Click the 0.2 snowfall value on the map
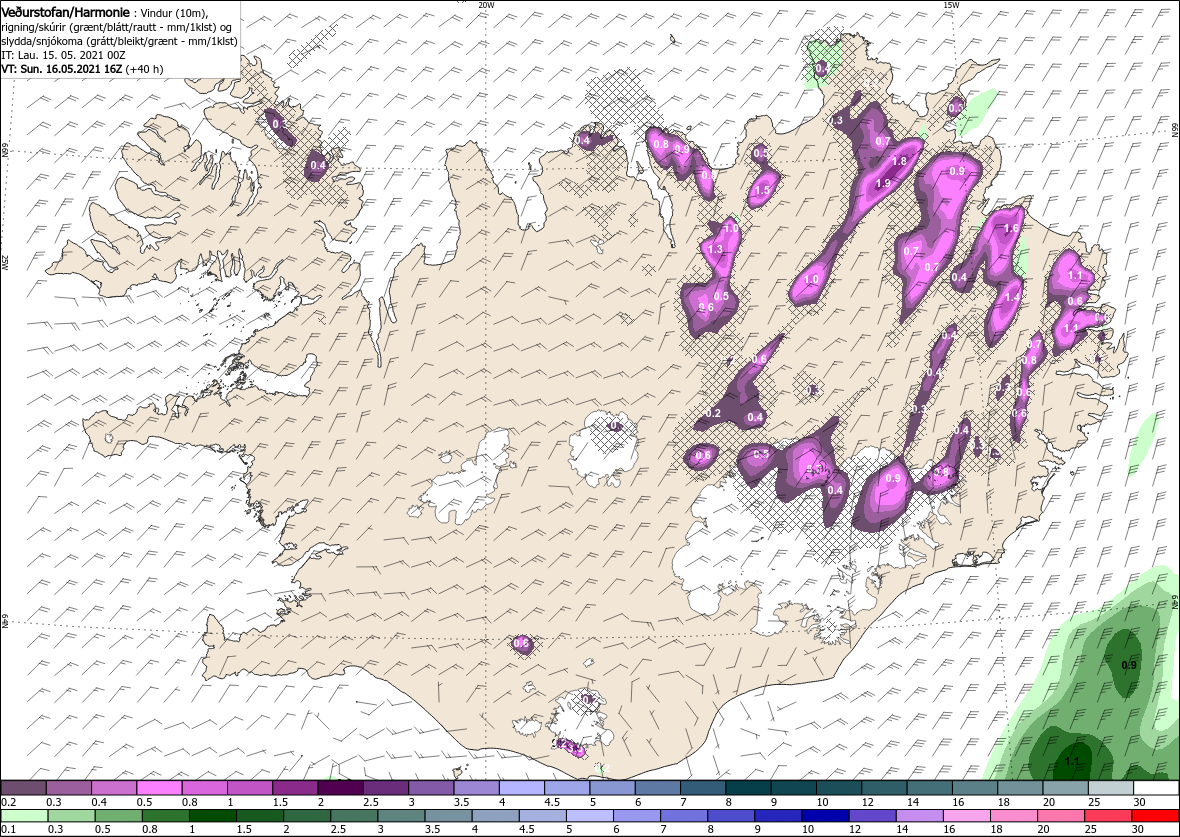 click(x=713, y=413)
